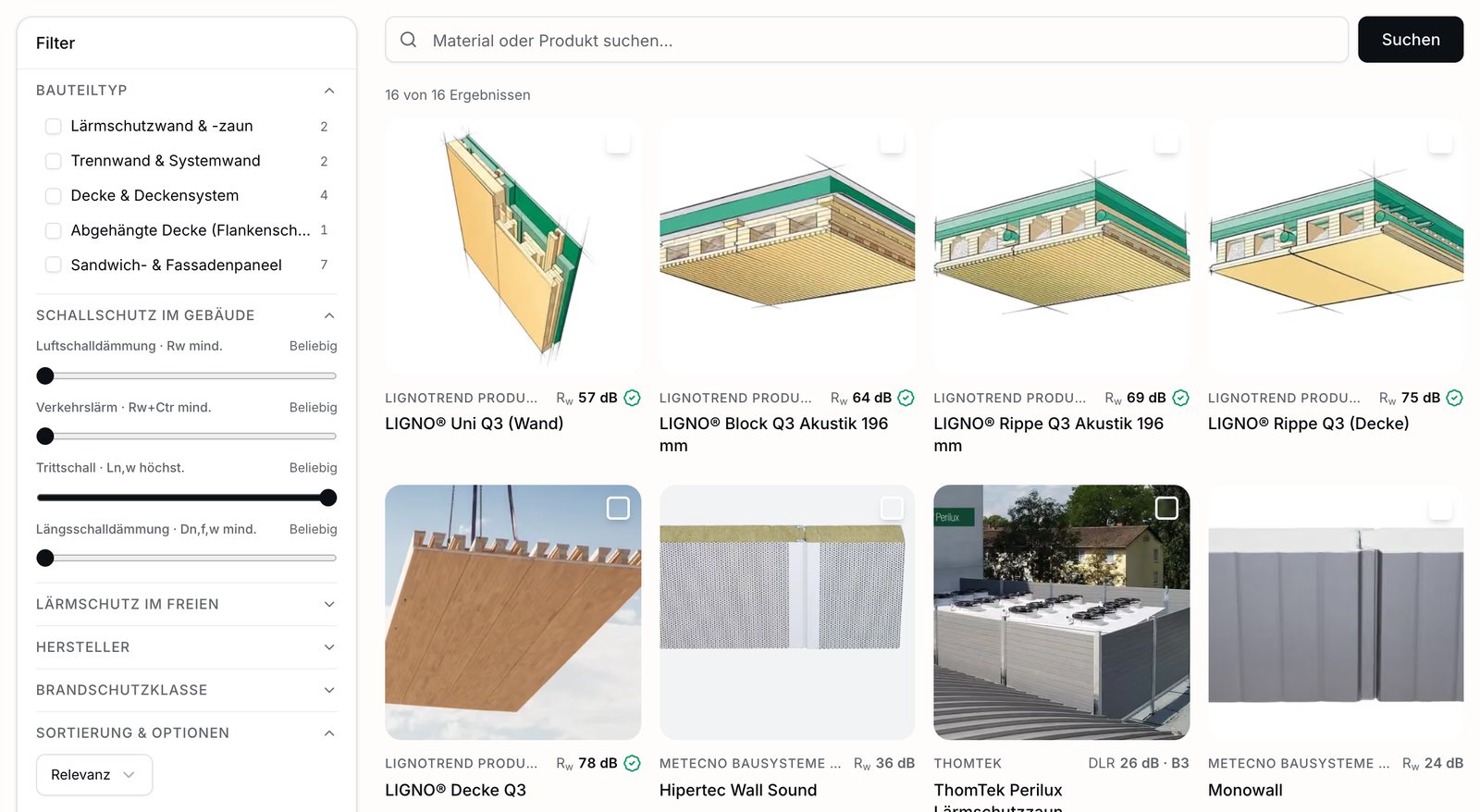The width and height of the screenshot is (1480, 812).
Task: Click verified badge on LIGNO Decke Q3
Action: click(x=632, y=763)
